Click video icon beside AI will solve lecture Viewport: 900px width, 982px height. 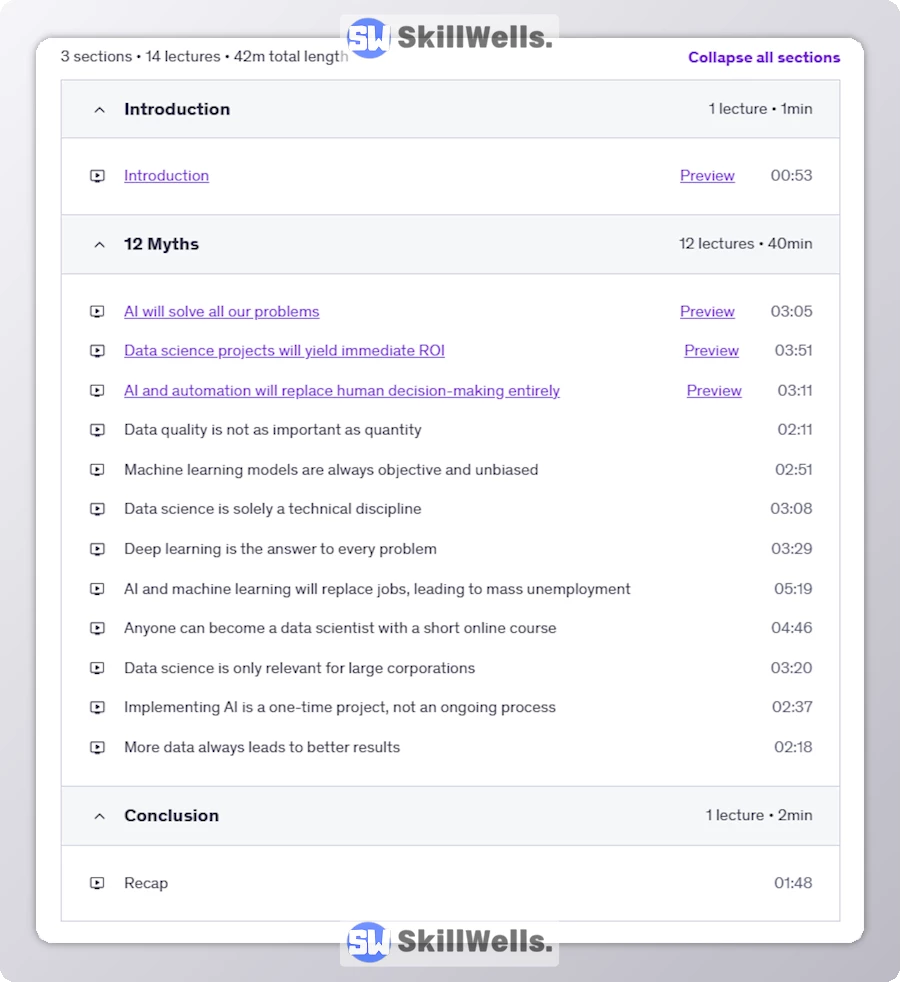pyautogui.click(x=97, y=312)
